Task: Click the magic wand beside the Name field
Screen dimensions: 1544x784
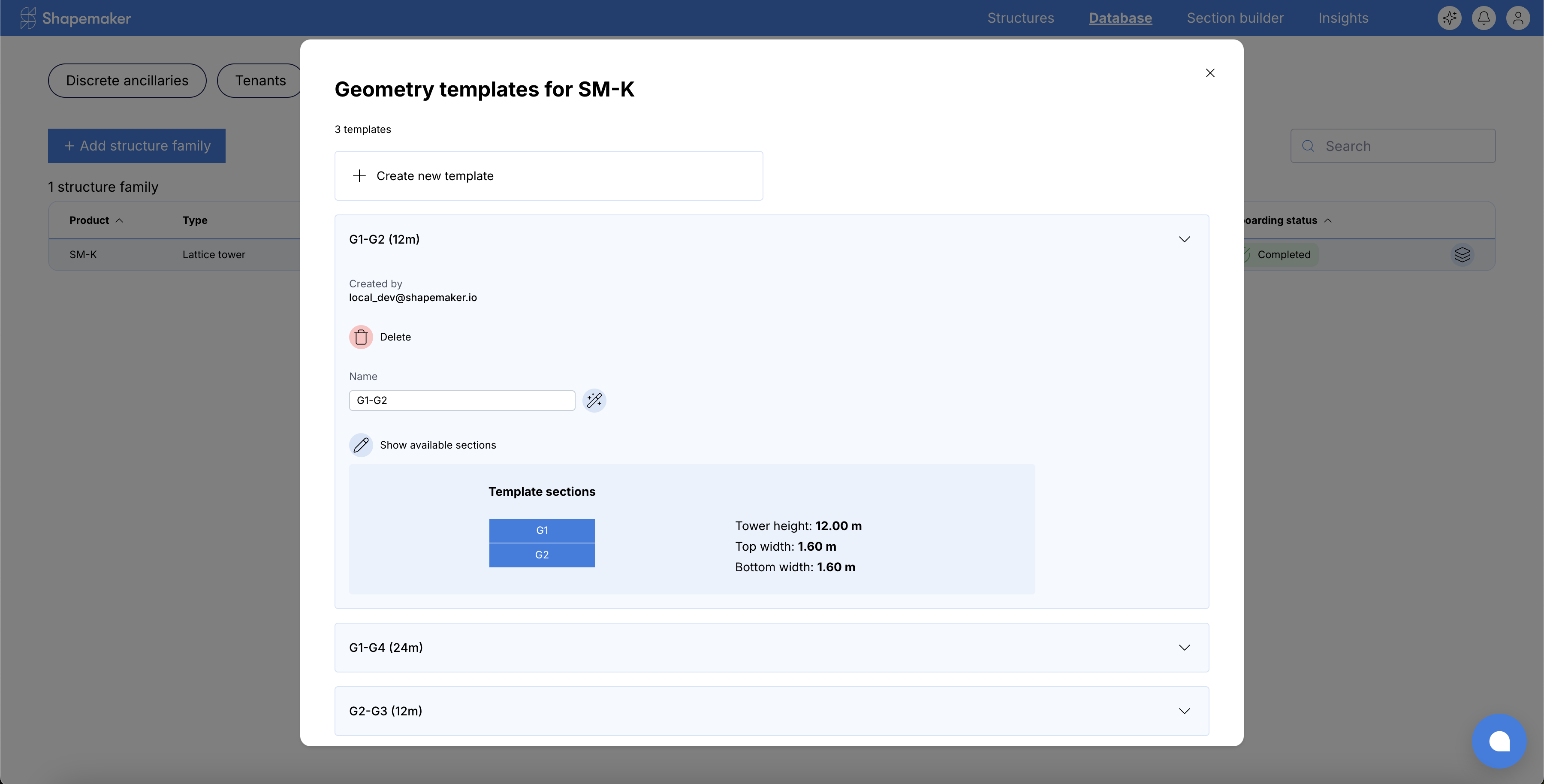Action: [594, 401]
